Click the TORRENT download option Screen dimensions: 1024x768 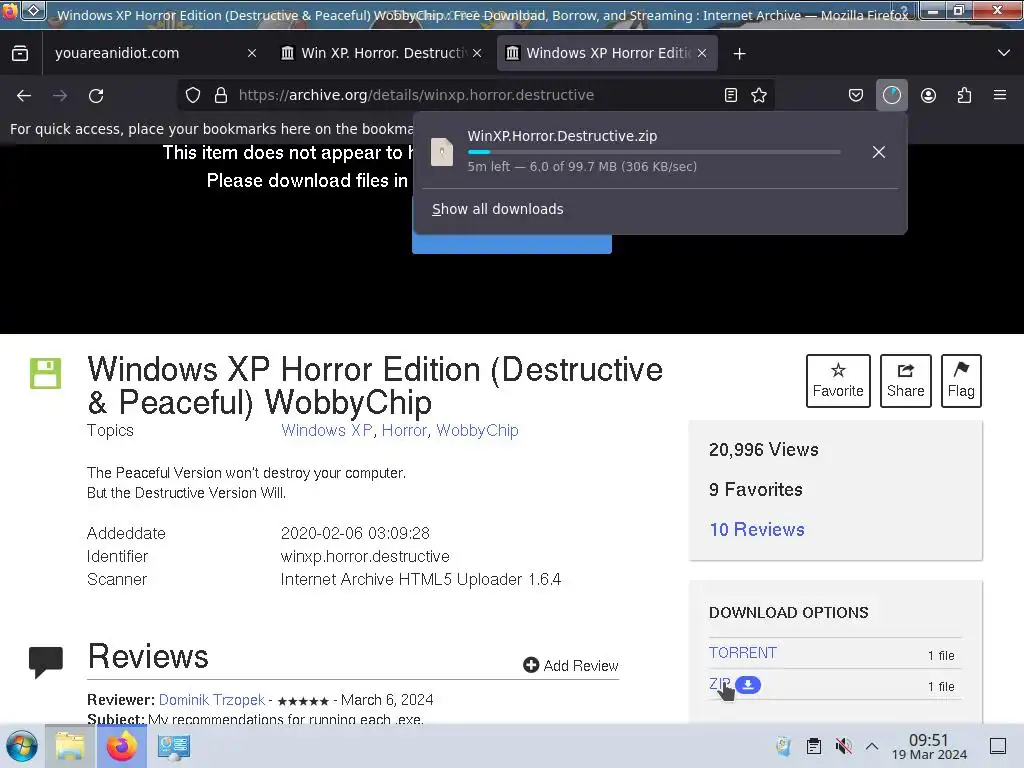[743, 653]
